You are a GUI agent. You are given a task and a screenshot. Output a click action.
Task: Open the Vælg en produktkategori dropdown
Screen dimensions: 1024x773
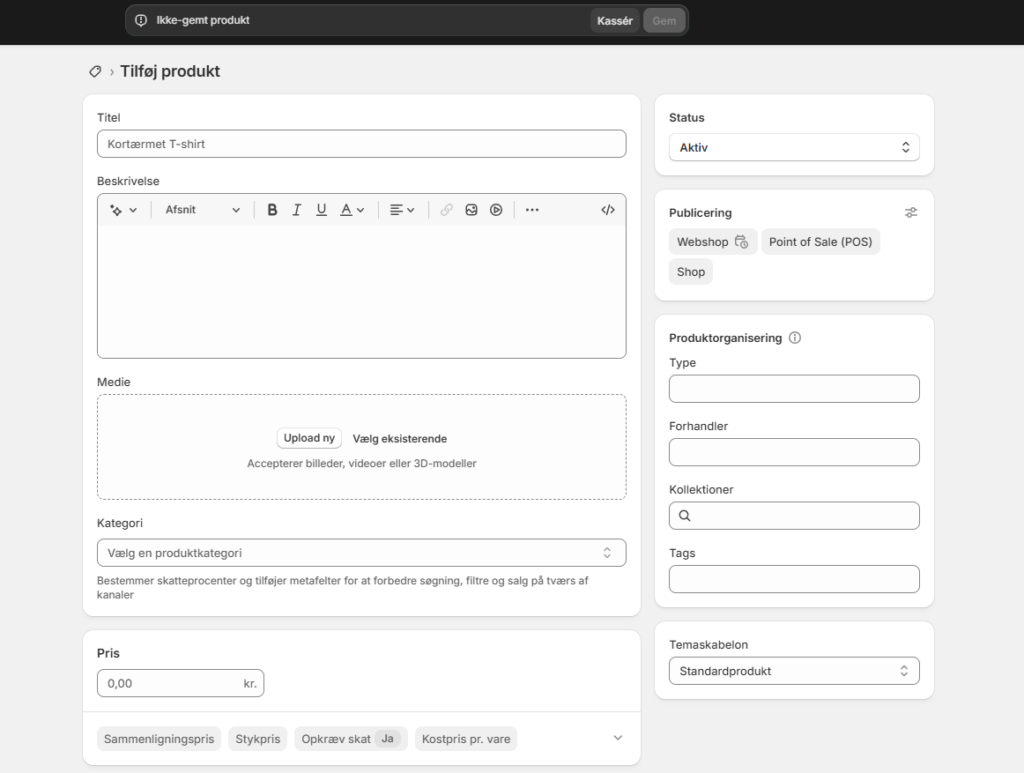[x=361, y=552]
